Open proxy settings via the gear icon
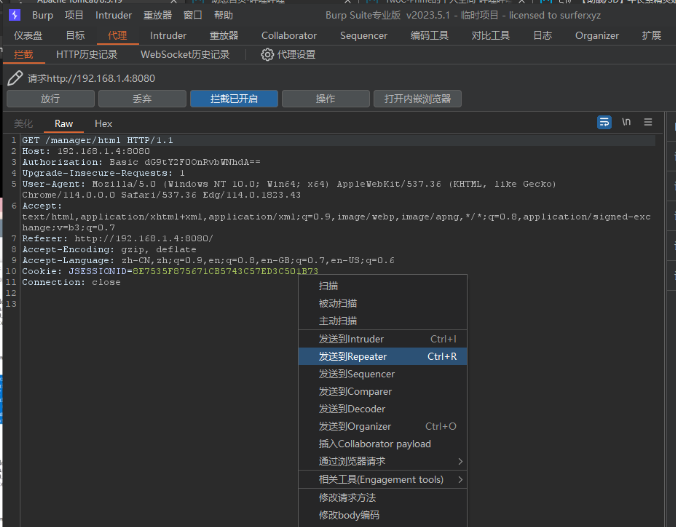Image resolution: width=676 pixels, height=527 pixels. tap(267, 55)
